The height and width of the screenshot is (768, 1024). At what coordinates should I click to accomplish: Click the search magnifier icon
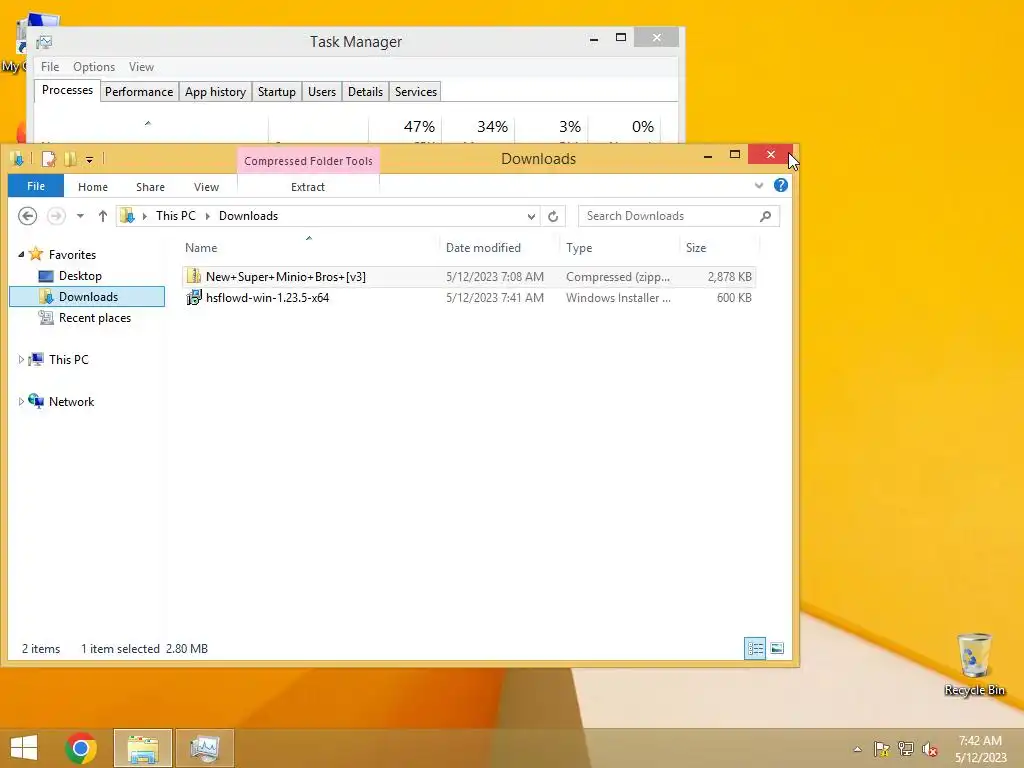pyautogui.click(x=765, y=216)
